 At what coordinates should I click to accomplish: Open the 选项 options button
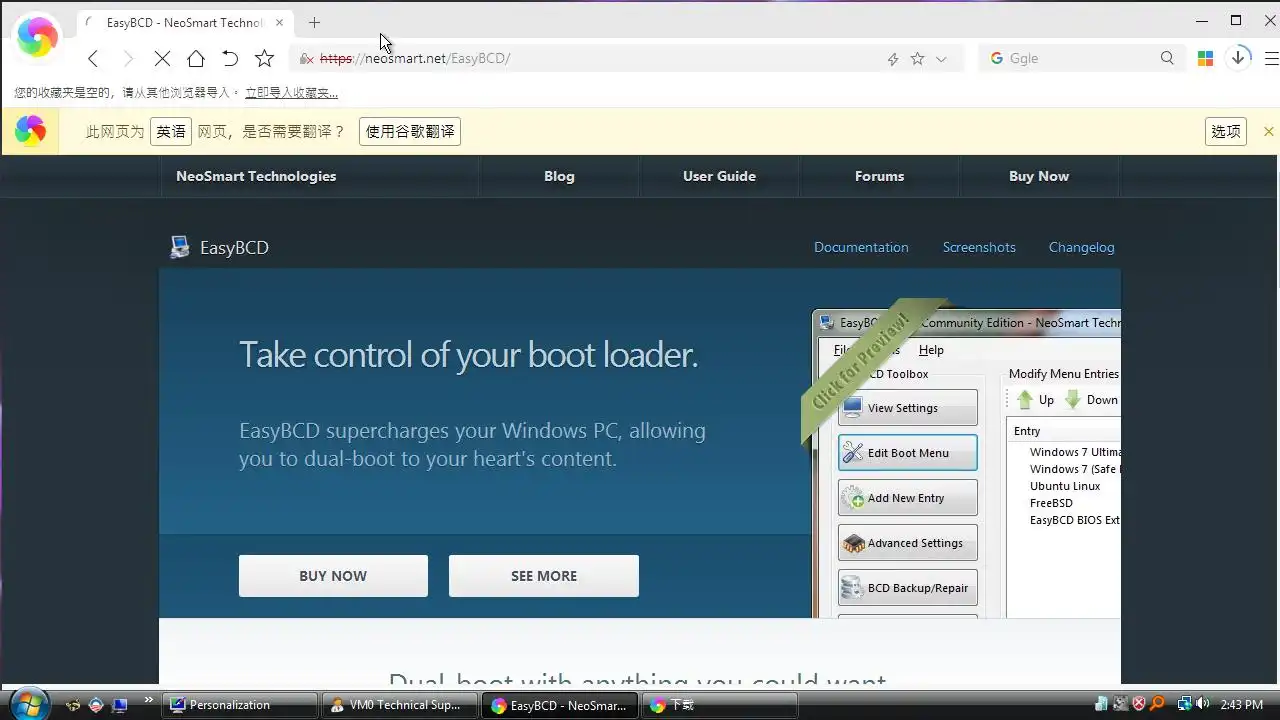1226,131
